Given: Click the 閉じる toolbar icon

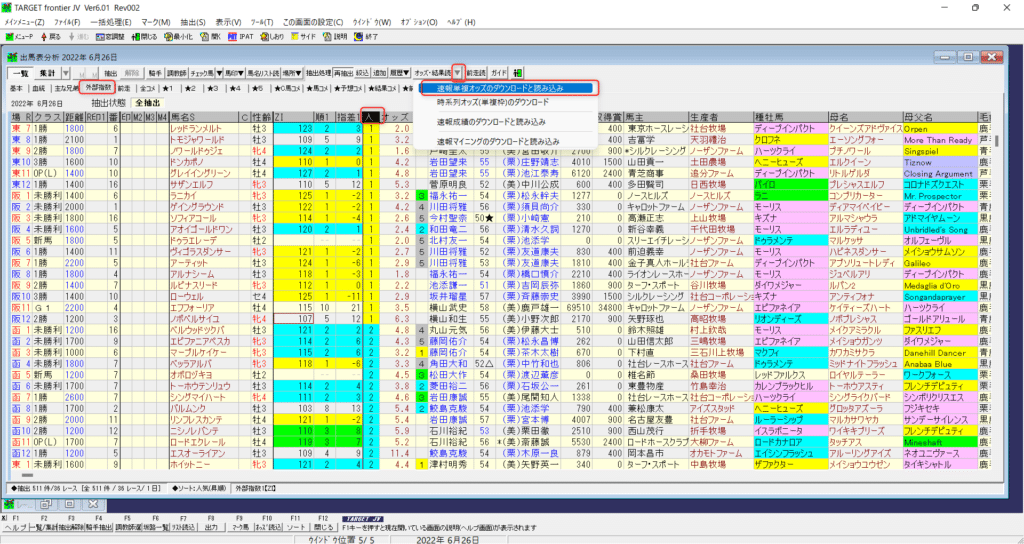Looking at the screenshot, I should 144,37.
